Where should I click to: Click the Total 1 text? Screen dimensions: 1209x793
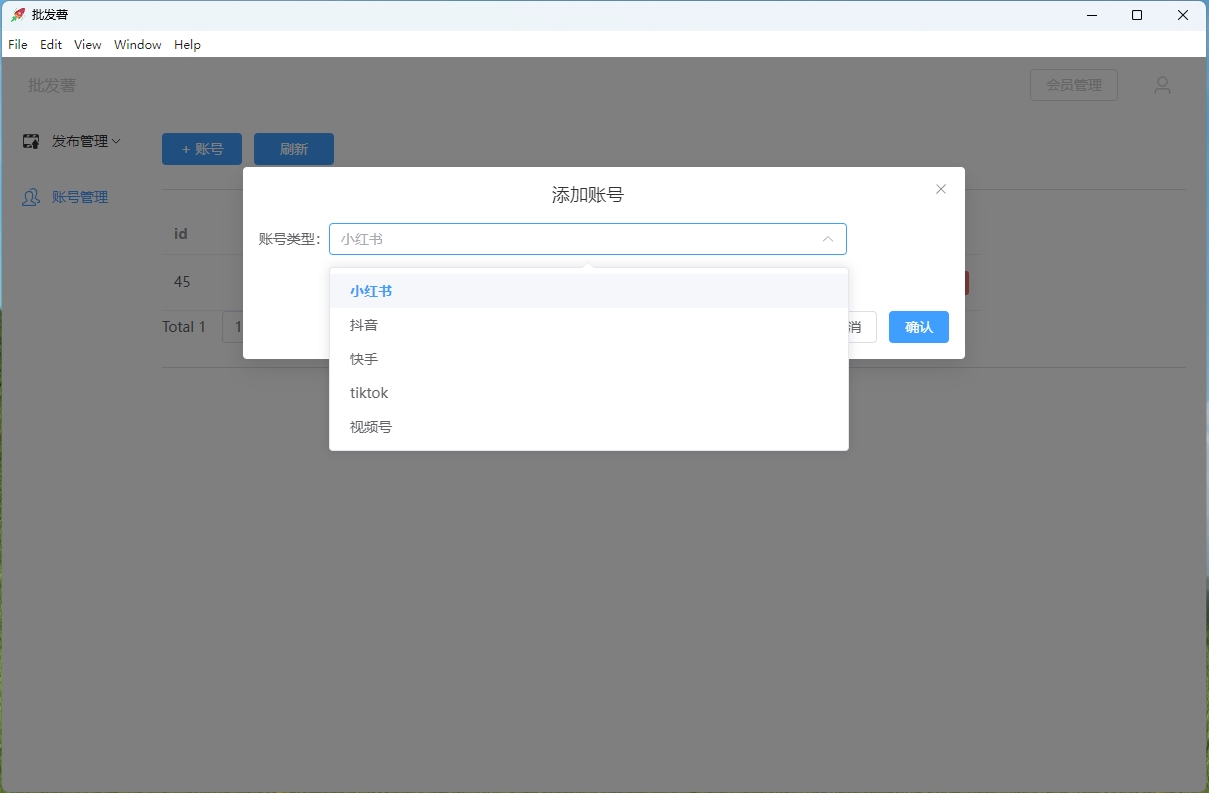pyautogui.click(x=184, y=327)
